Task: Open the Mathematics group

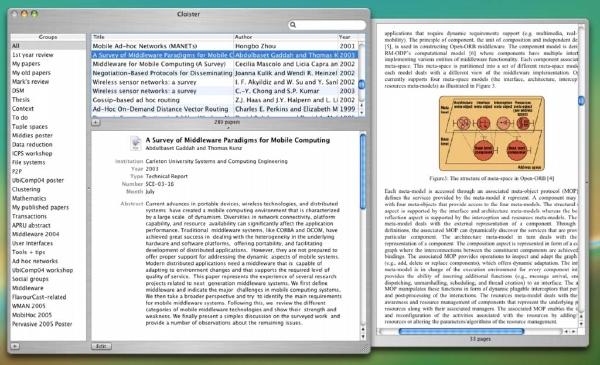Action: [48, 198]
